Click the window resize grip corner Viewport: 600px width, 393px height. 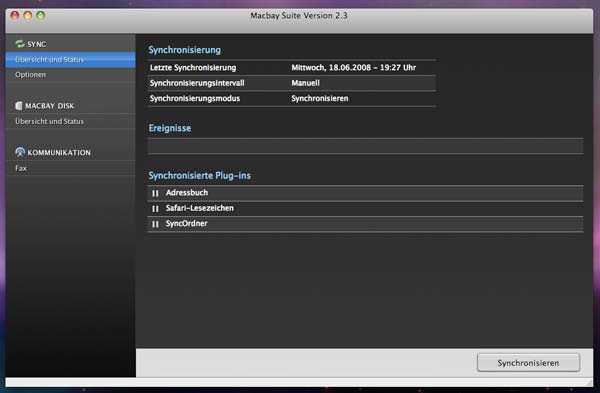[x=589, y=382]
